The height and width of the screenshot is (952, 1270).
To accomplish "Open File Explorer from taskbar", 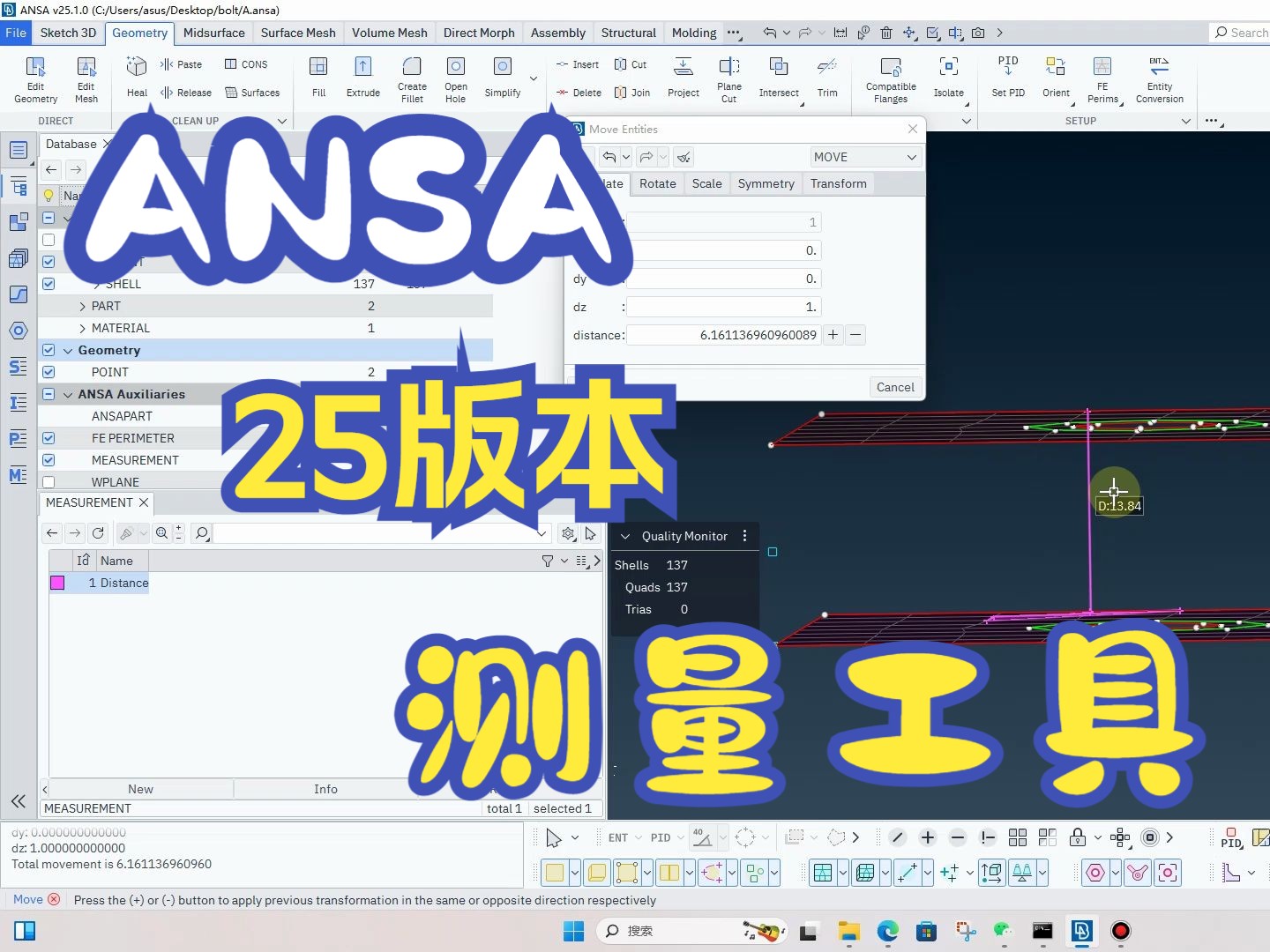I will tap(849, 931).
